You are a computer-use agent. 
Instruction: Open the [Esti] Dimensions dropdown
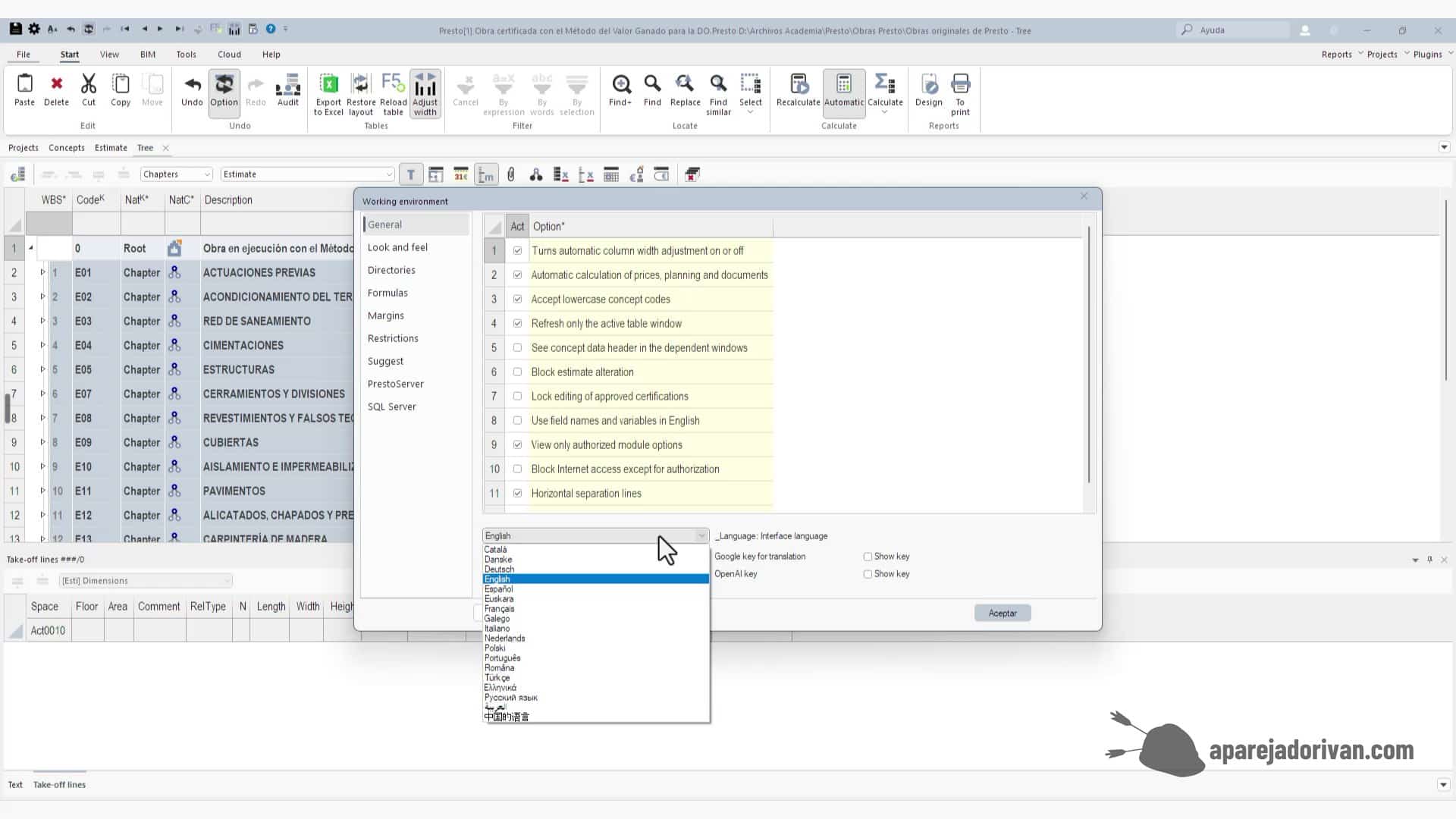tap(146, 581)
